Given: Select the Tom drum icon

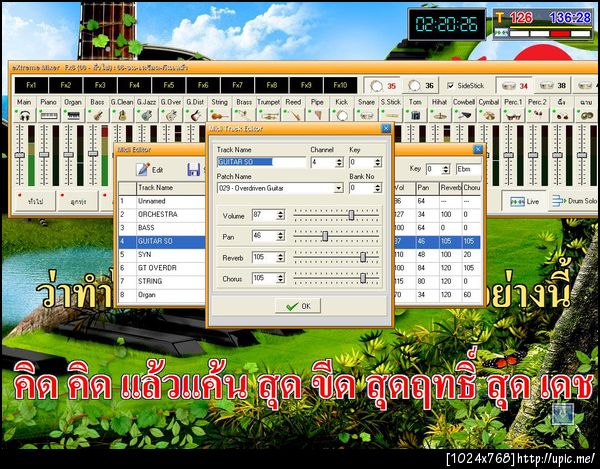Looking at the screenshot, I should point(415,115).
